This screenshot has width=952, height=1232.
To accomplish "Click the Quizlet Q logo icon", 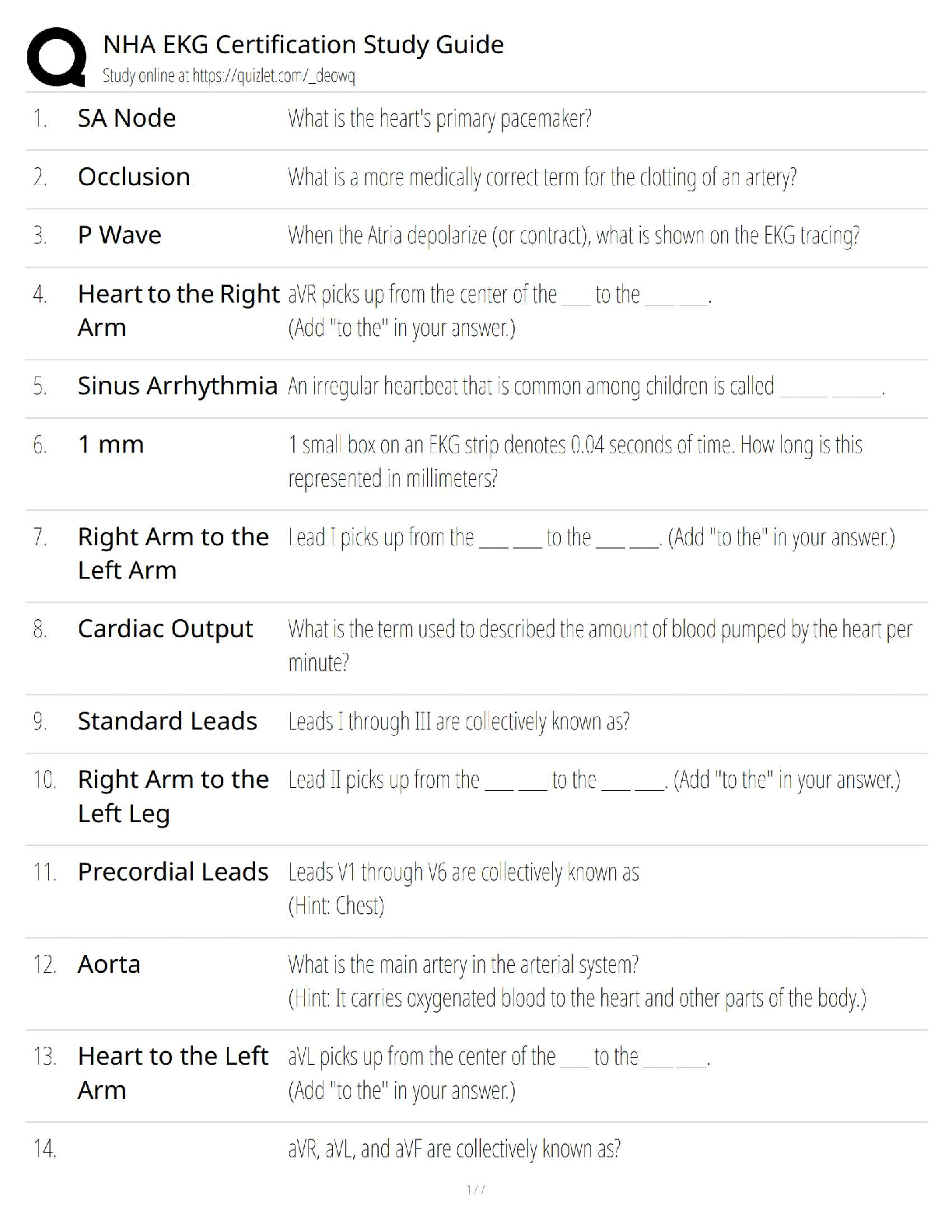I will coord(56,57).
